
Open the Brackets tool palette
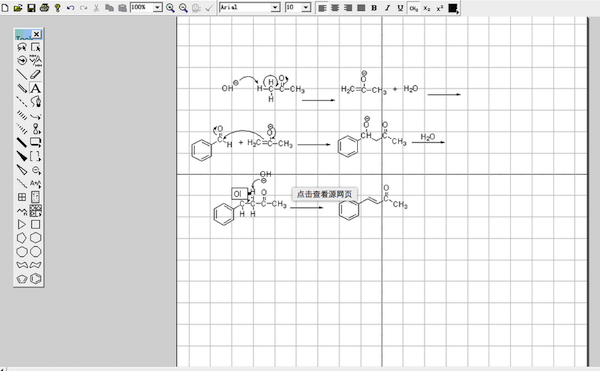36,156
